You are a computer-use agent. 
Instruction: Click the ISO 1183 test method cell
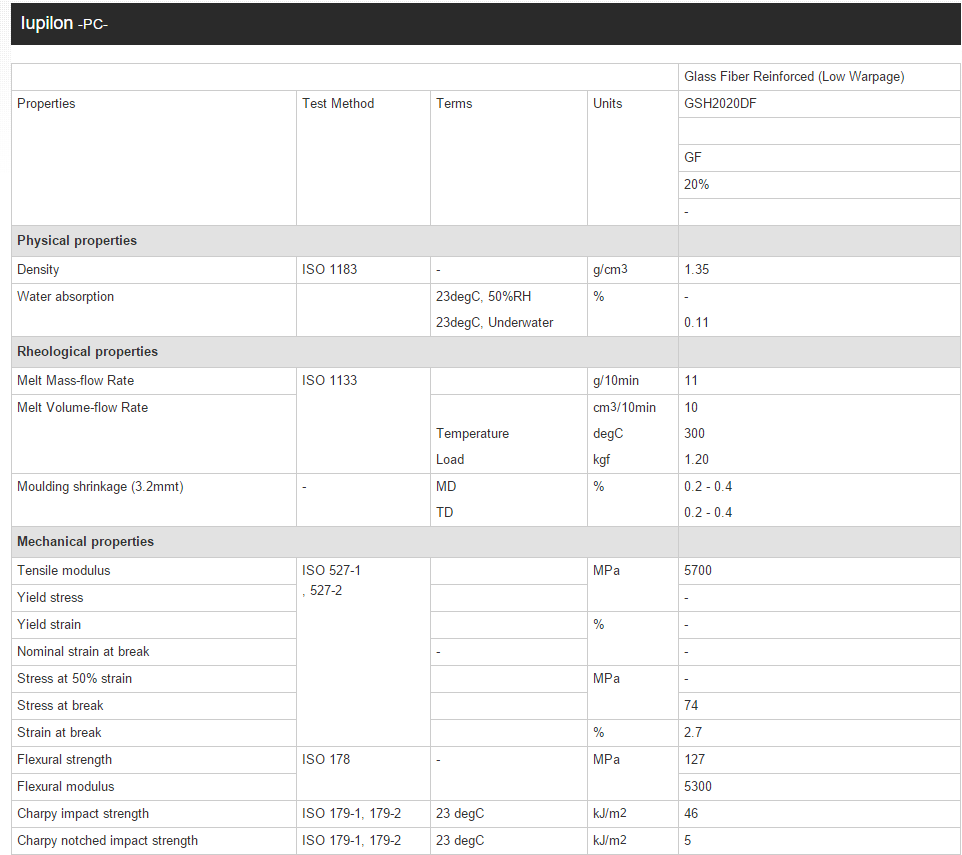click(329, 270)
